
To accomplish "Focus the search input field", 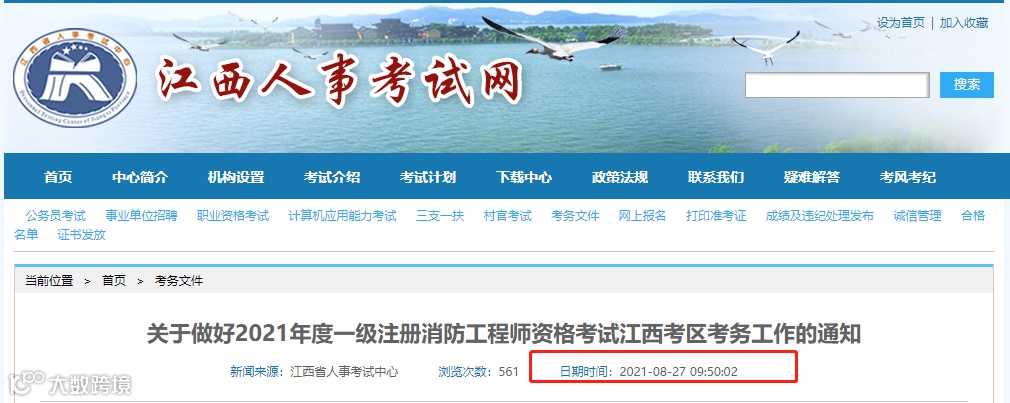I will 837,85.
